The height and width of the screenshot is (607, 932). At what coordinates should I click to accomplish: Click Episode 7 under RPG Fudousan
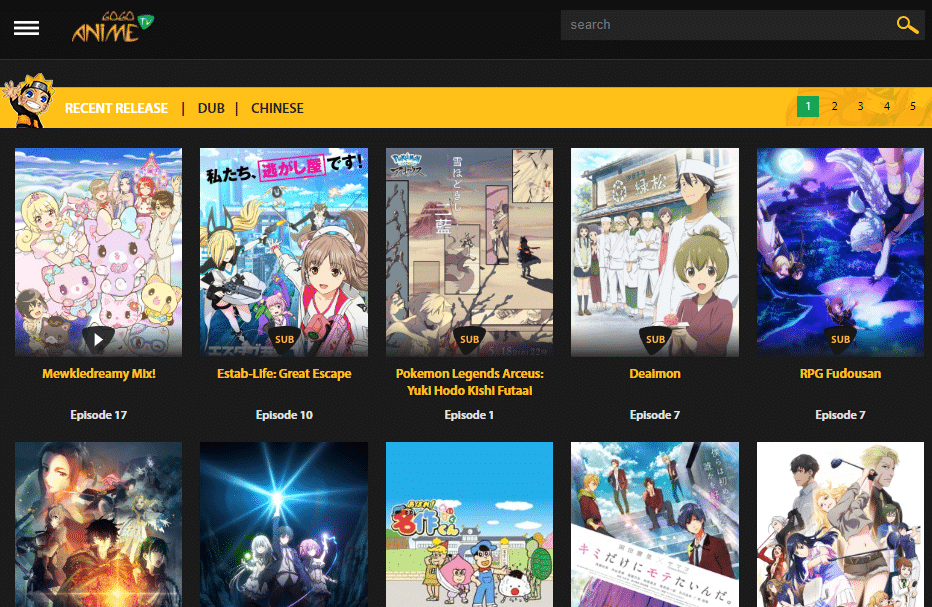pyautogui.click(x=840, y=415)
